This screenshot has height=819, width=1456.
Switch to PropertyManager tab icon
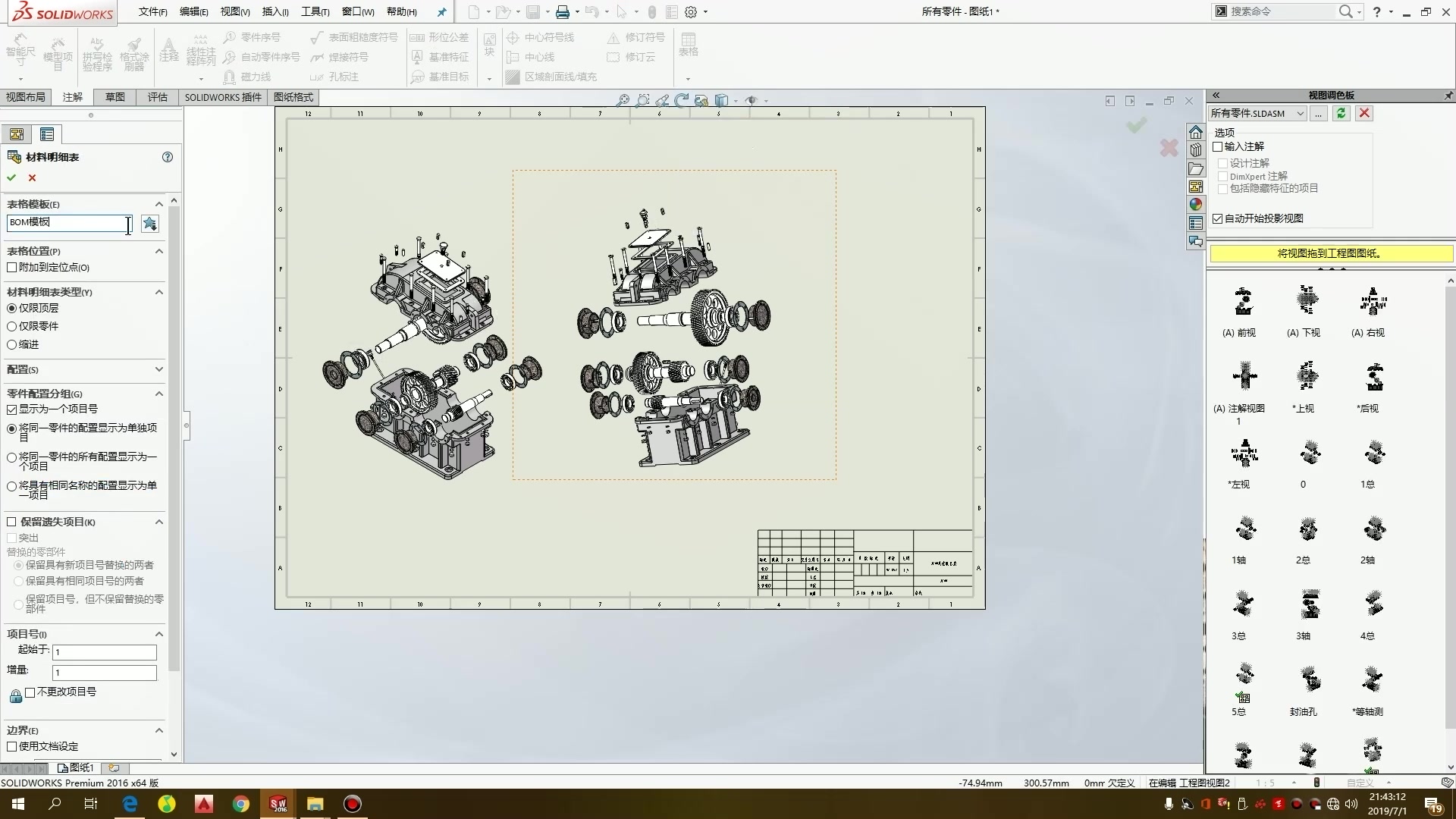[47, 134]
